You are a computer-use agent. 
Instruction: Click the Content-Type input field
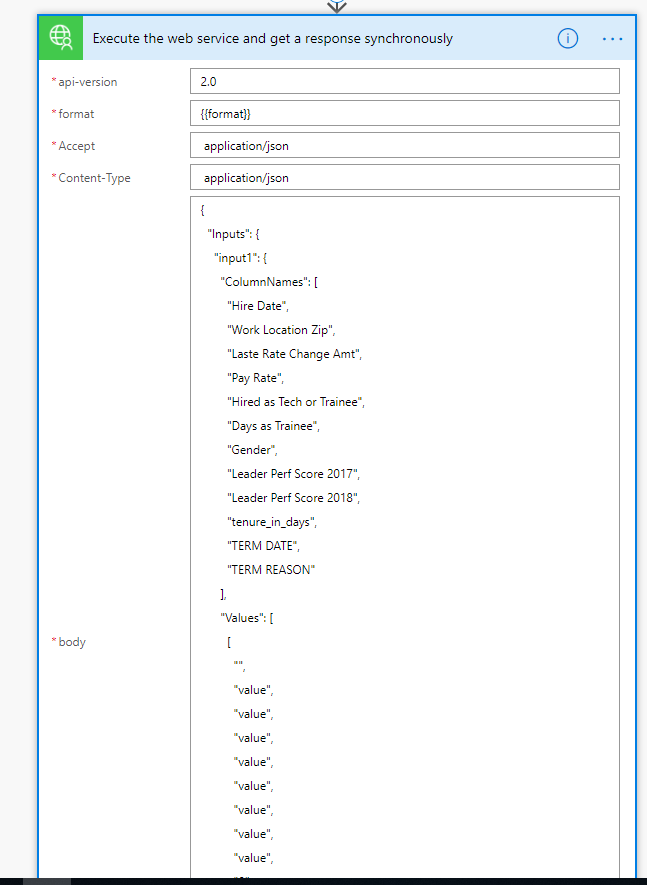[x=404, y=177]
